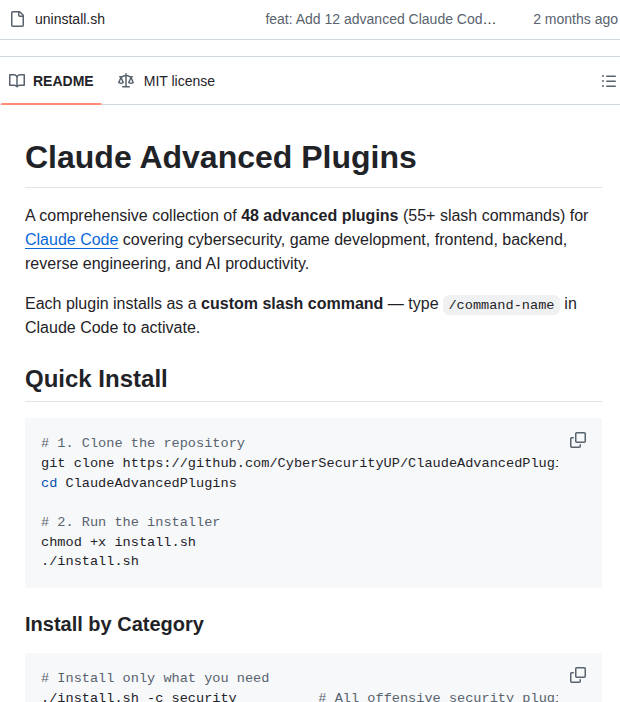
Task: Click the './install.sh' command line
Action: 90,561
